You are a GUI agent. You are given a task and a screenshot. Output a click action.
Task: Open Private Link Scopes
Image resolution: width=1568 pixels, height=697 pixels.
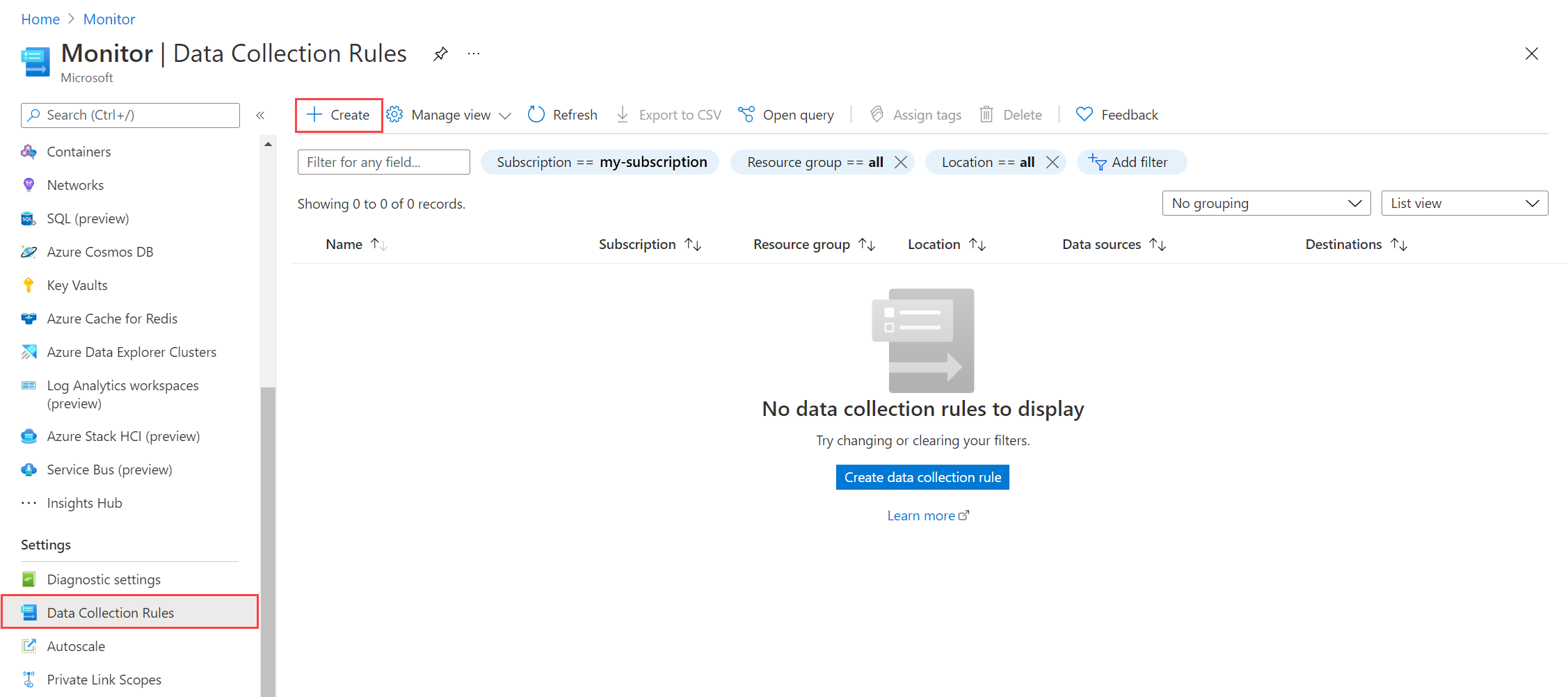(104, 680)
